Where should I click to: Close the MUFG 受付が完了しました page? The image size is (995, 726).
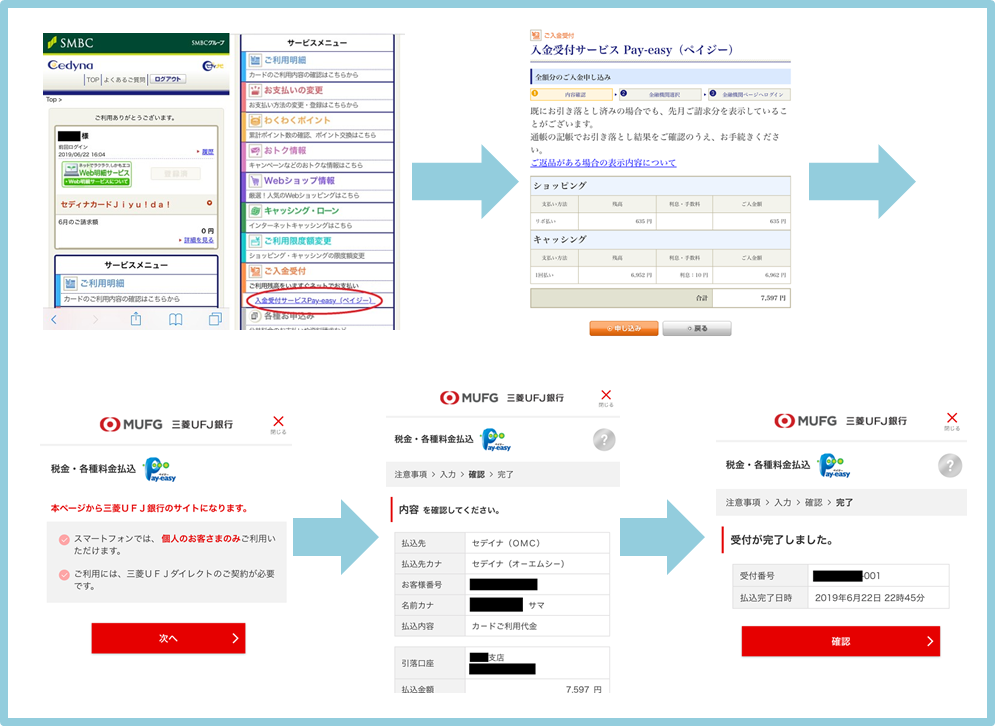click(952, 420)
